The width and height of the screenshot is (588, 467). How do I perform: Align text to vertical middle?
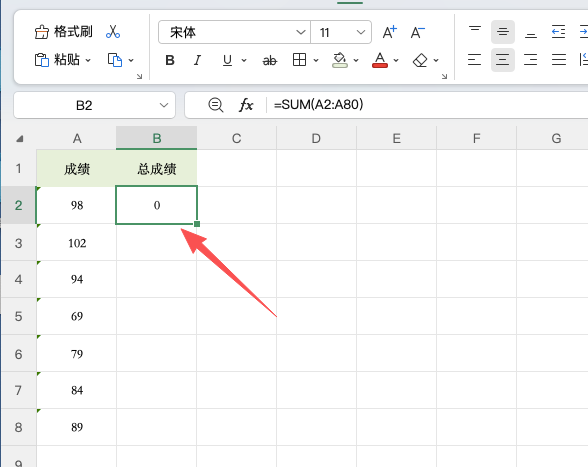503,32
